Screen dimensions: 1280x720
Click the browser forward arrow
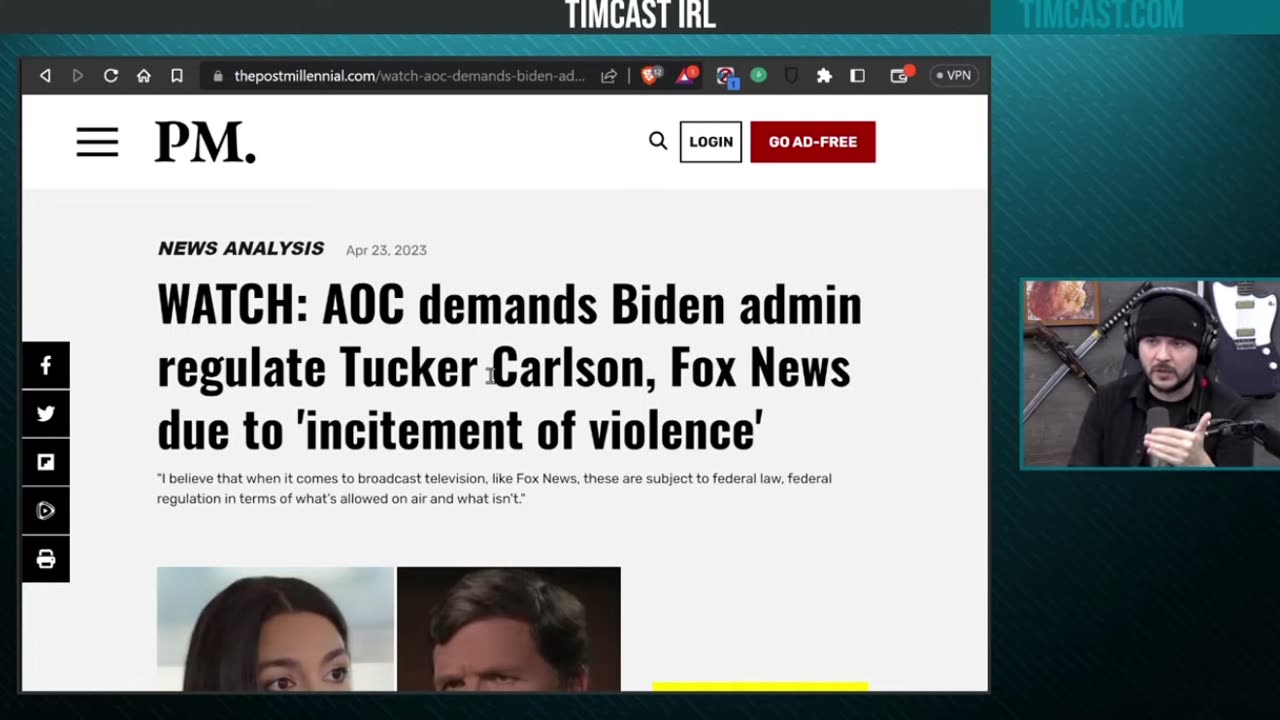click(x=78, y=76)
